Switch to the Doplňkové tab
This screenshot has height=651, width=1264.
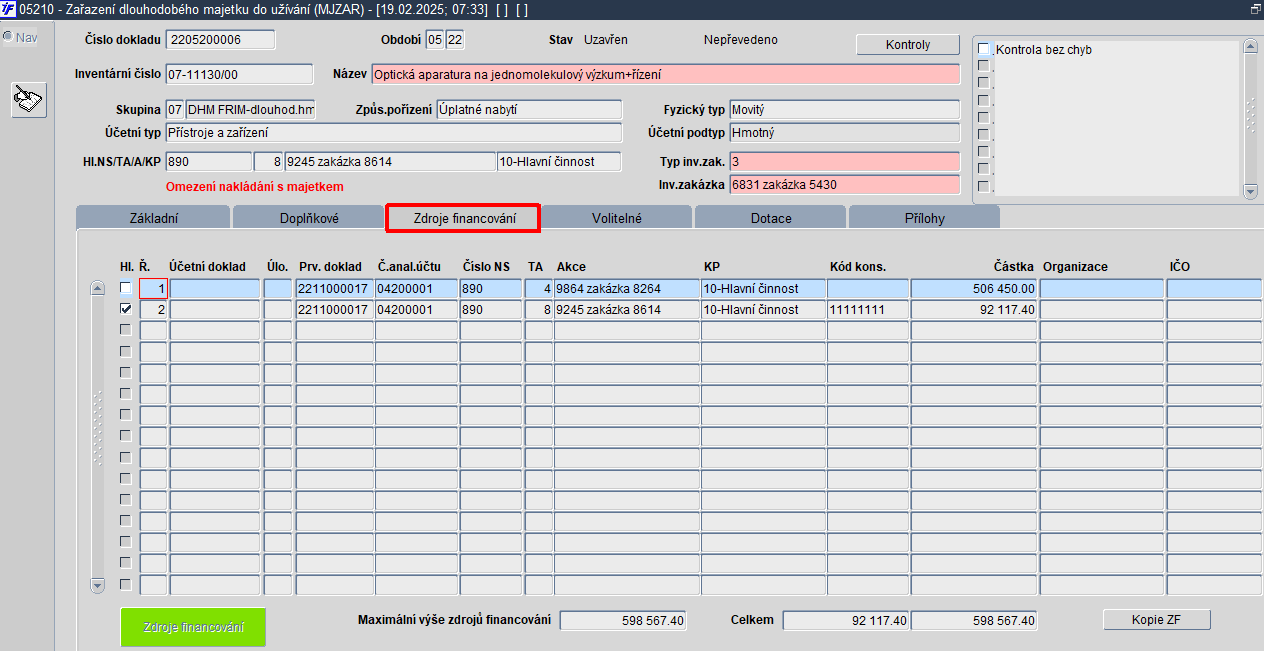pyautogui.click(x=309, y=218)
